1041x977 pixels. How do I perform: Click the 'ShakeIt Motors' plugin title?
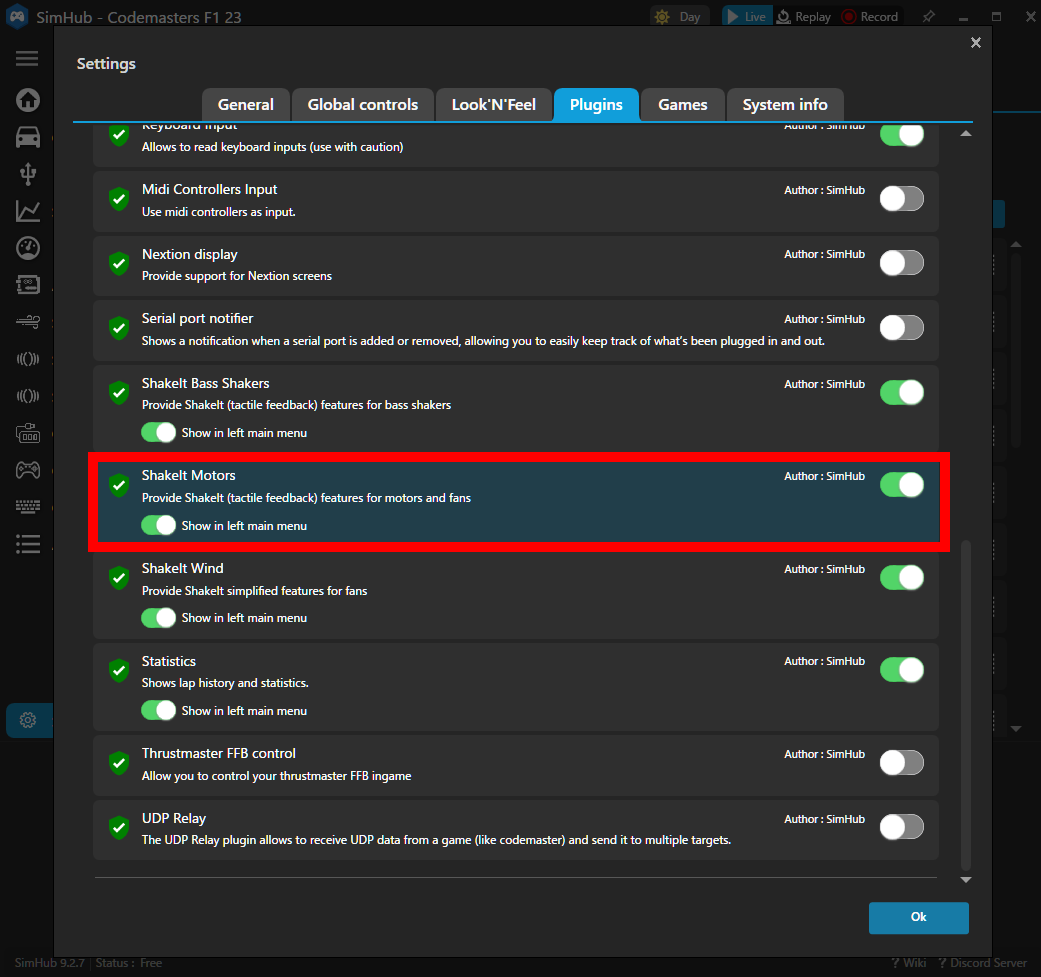point(189,475)
